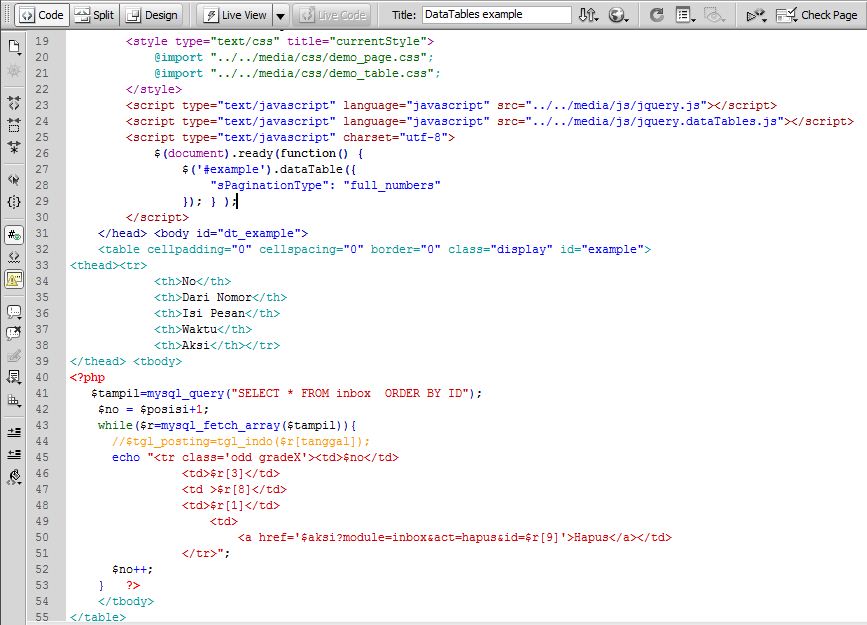
Task: Click the closing '</table>' tag on line 55
Action: [98, 617]
